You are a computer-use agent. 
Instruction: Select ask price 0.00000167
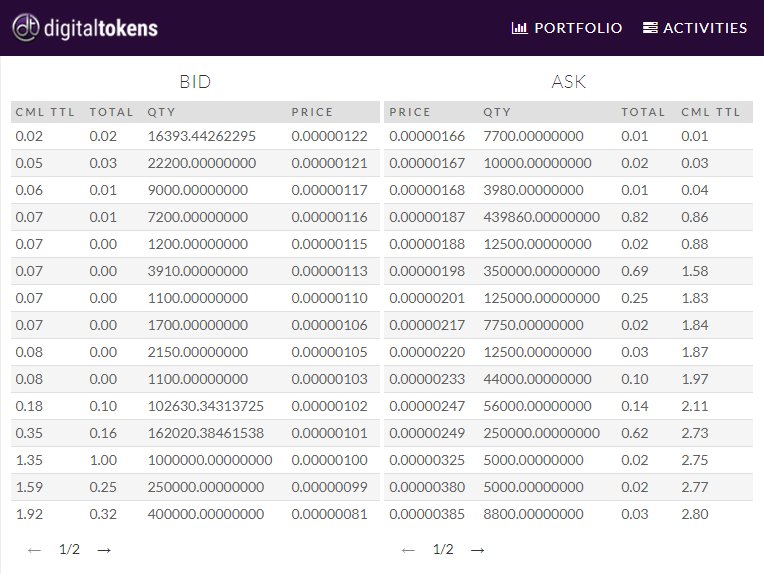tap(427, 163)
